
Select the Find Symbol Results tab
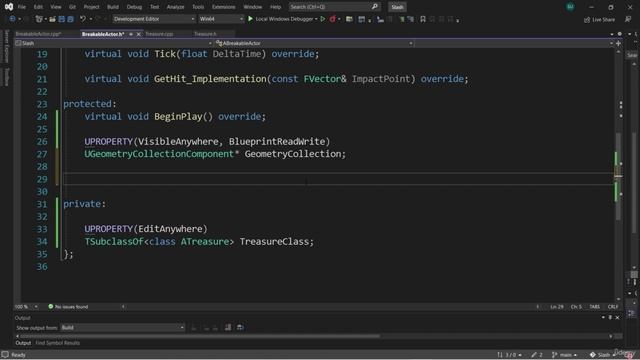pos(58,343)
